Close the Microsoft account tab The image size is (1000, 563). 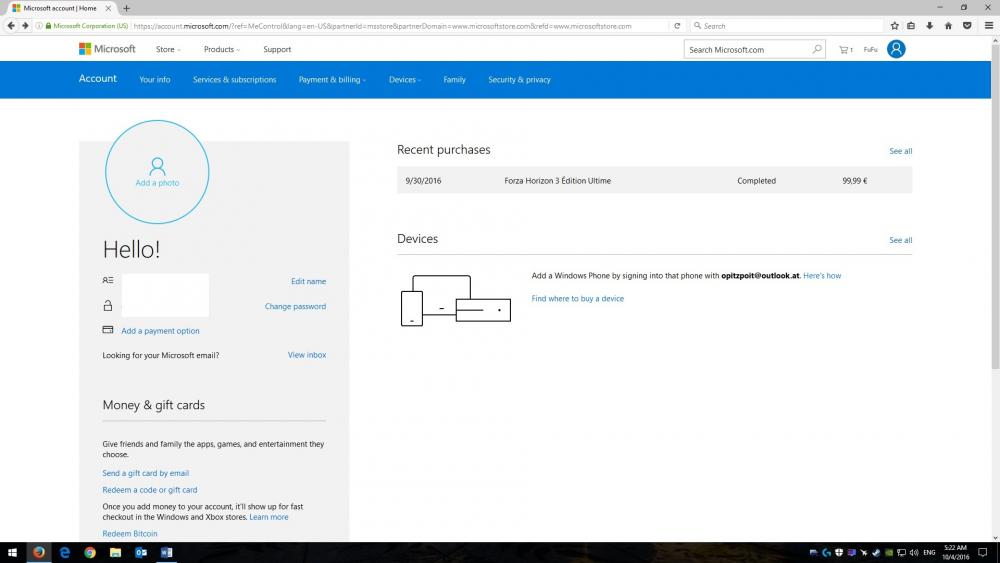pyautogui.click(x=108, y=8)
